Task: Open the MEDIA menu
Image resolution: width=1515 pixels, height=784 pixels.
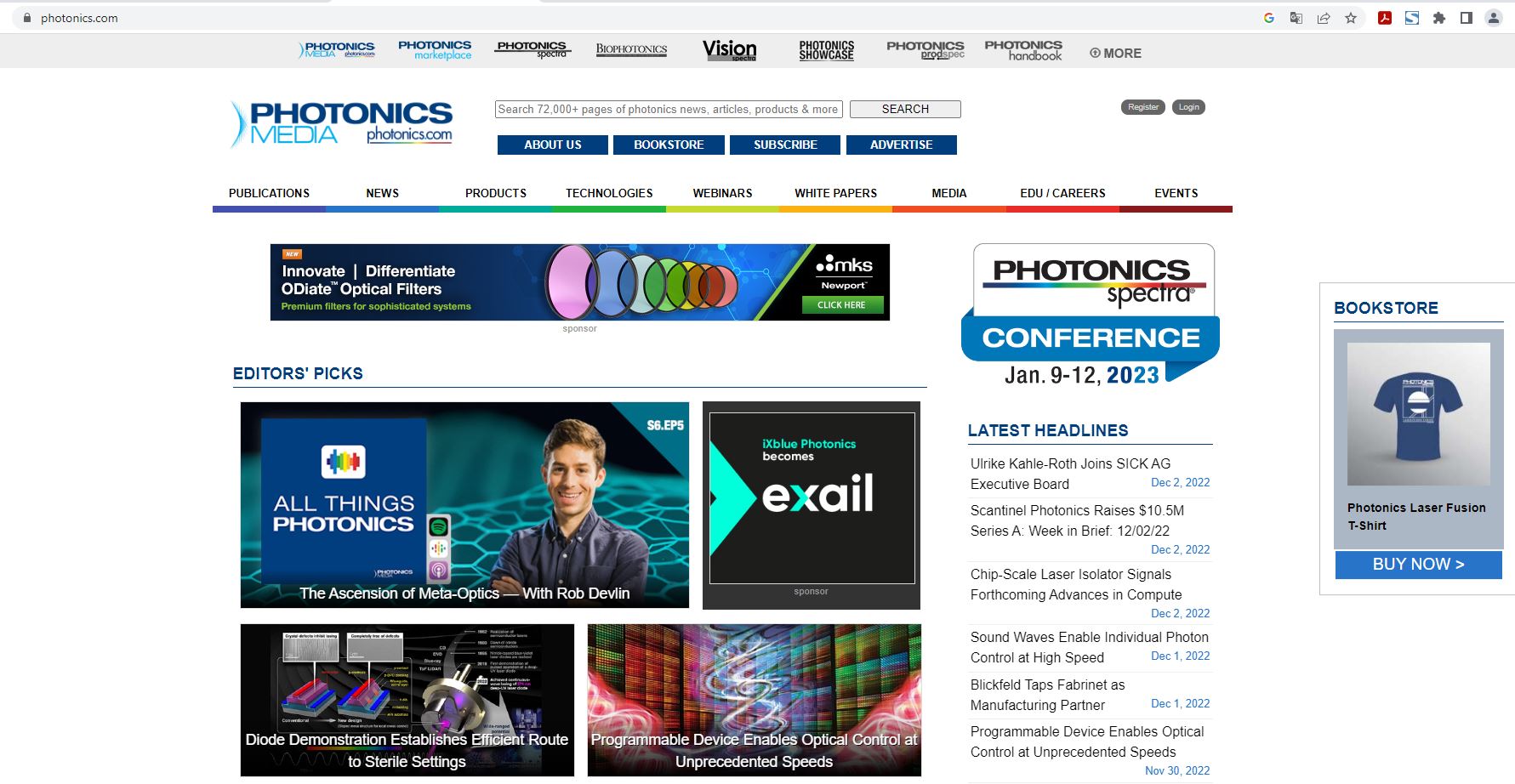Action: (x=949, y=193)
